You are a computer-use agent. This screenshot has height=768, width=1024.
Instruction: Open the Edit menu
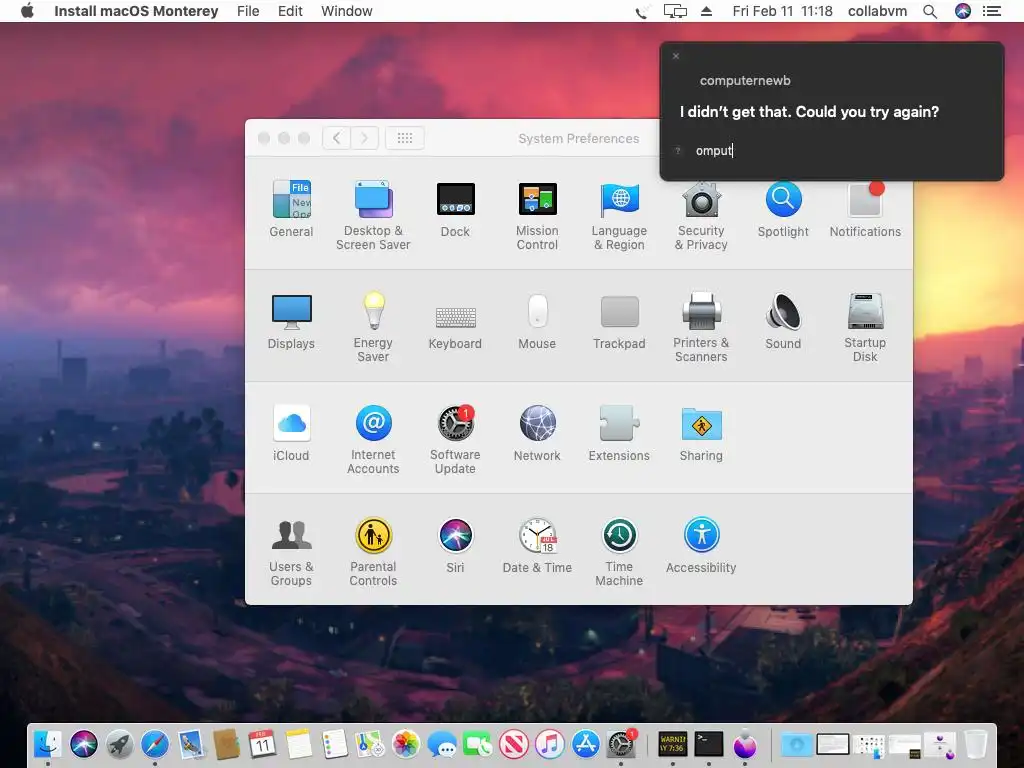pos(290,11)
